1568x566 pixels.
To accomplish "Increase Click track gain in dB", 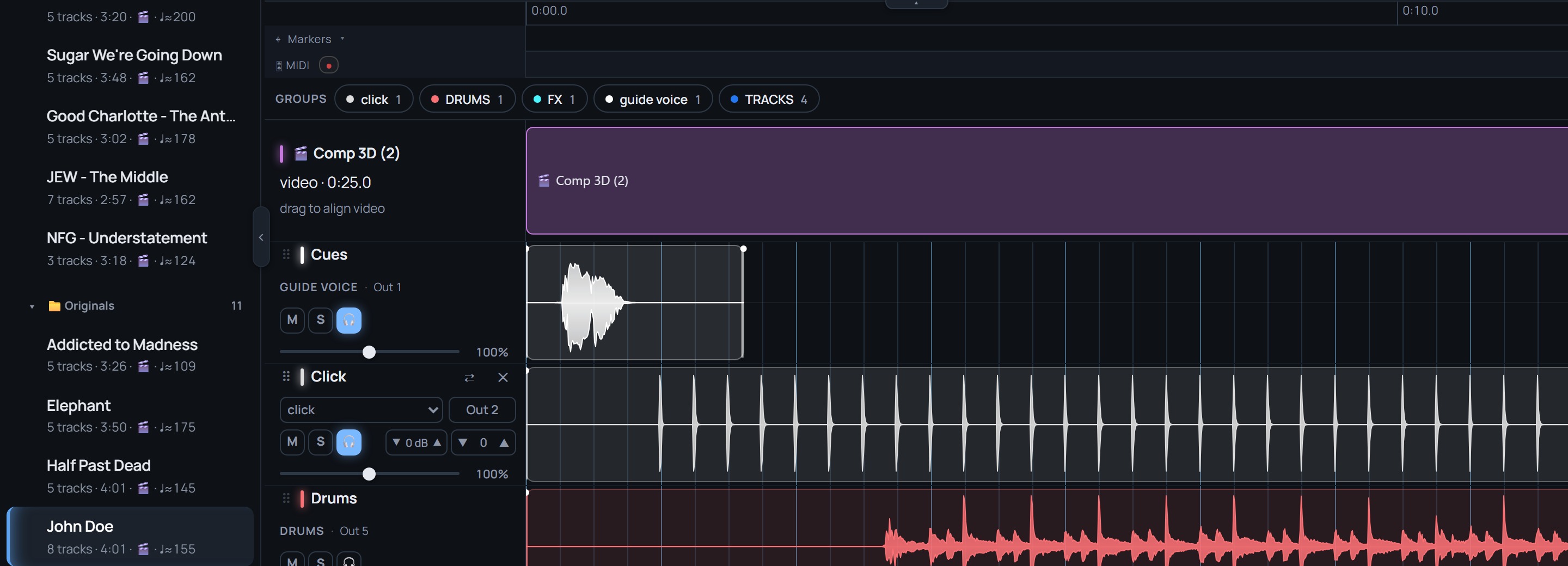I will pos(437,442).
